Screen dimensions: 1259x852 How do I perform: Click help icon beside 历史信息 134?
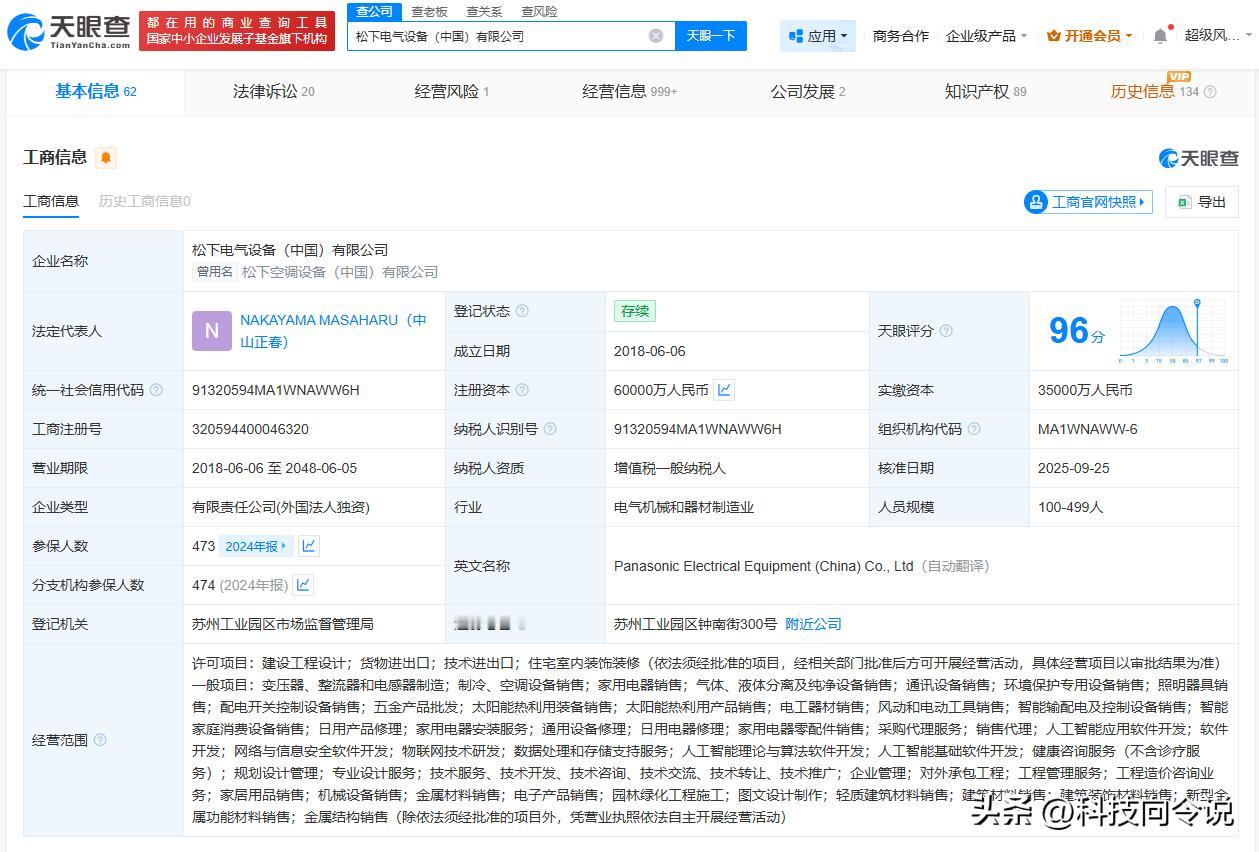coord(1210,92)
